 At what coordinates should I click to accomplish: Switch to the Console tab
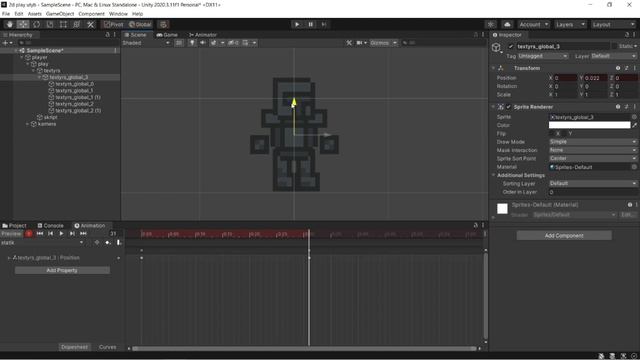[x=50, y=226]
